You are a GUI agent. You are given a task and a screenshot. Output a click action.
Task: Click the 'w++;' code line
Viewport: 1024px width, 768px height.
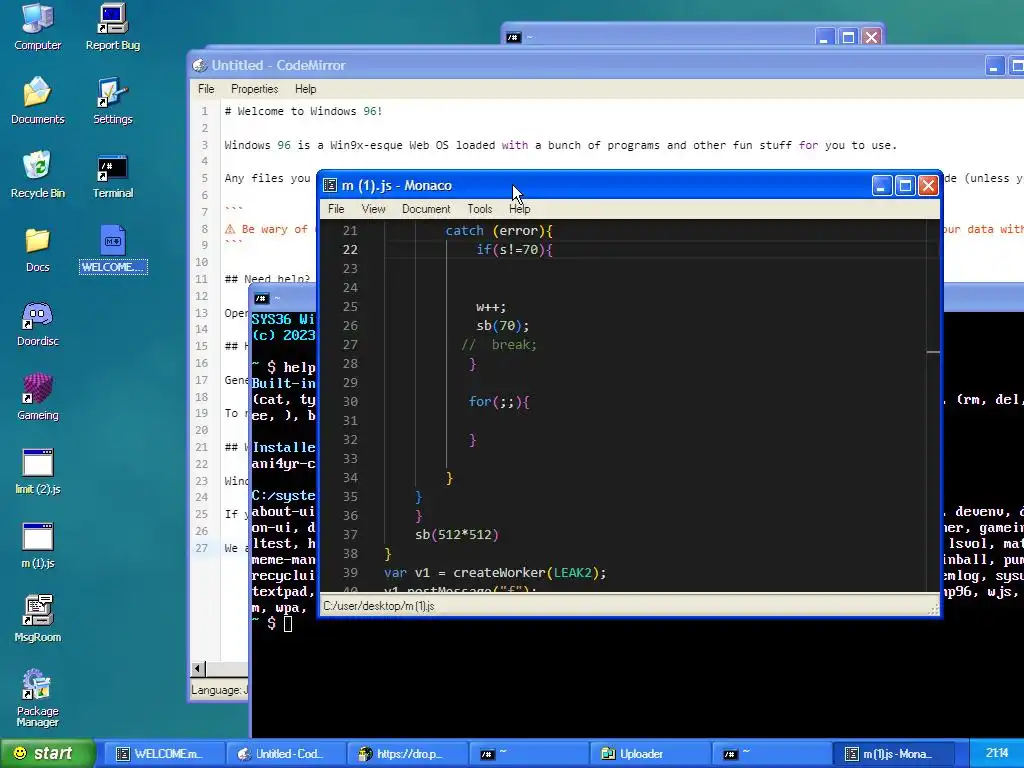491,306
